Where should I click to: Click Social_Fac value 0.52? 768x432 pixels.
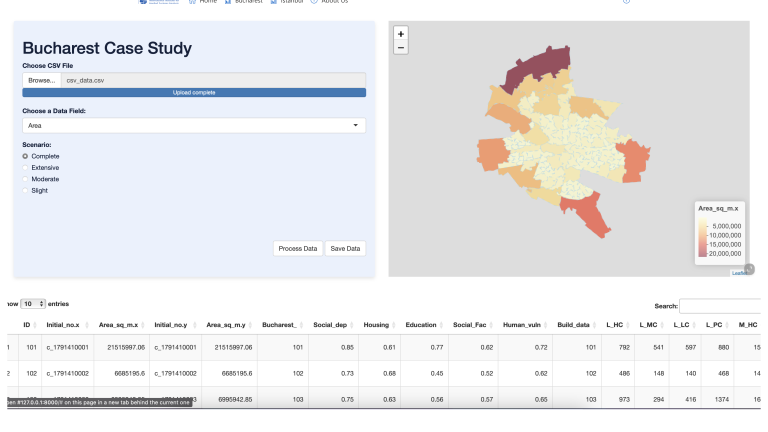[x=487, y=373]
